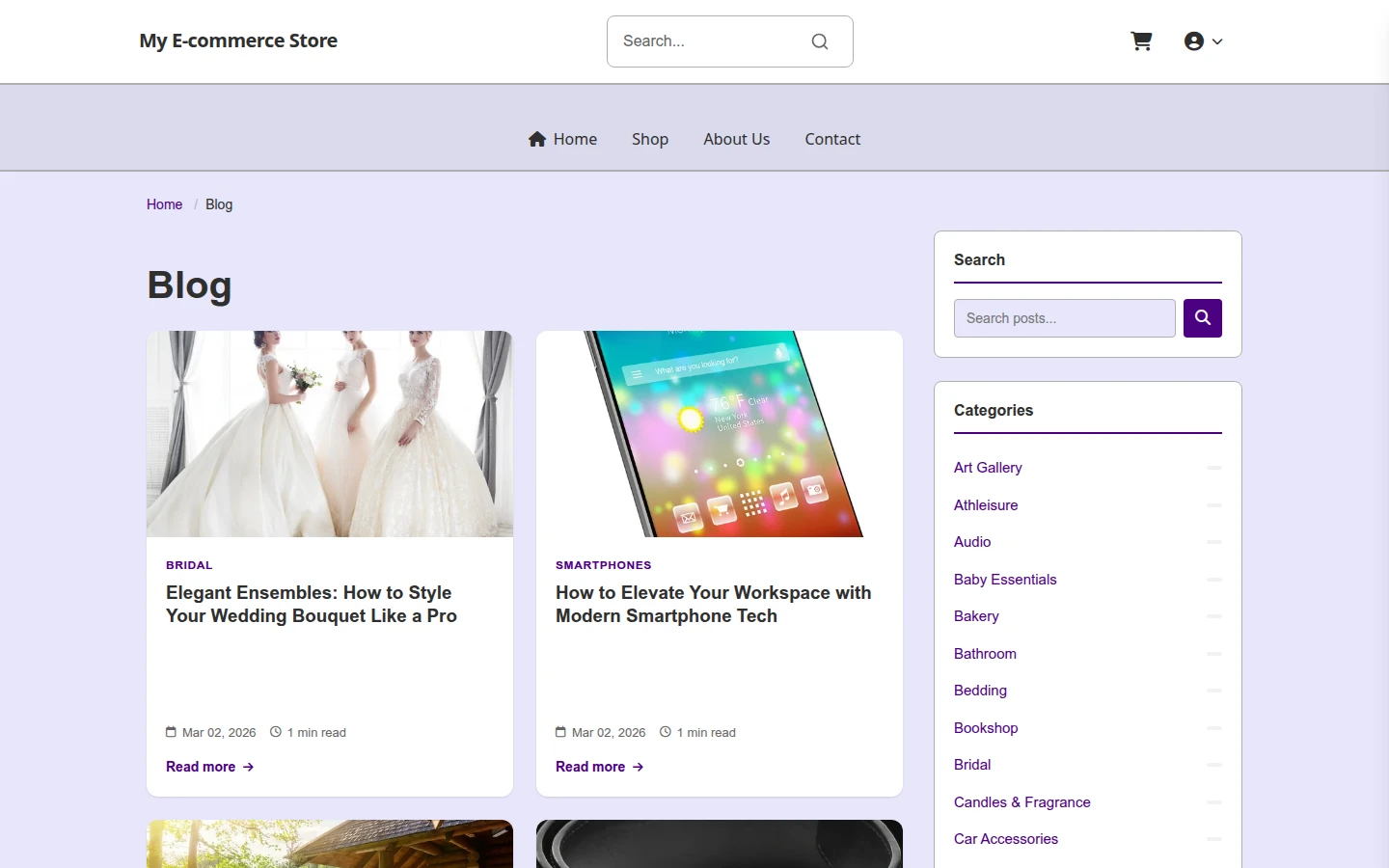Click the arrow after Bridal post's Read more

click(248, 767)
